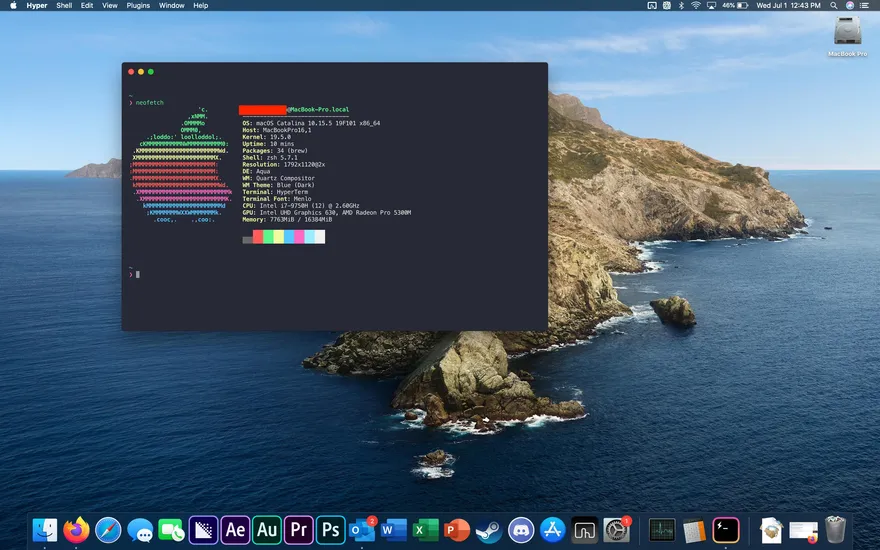Viewport: 880px width, 550px height.
Task: Click the 'Uptime: 10 mins' line
Action: (x=268, y=144)
